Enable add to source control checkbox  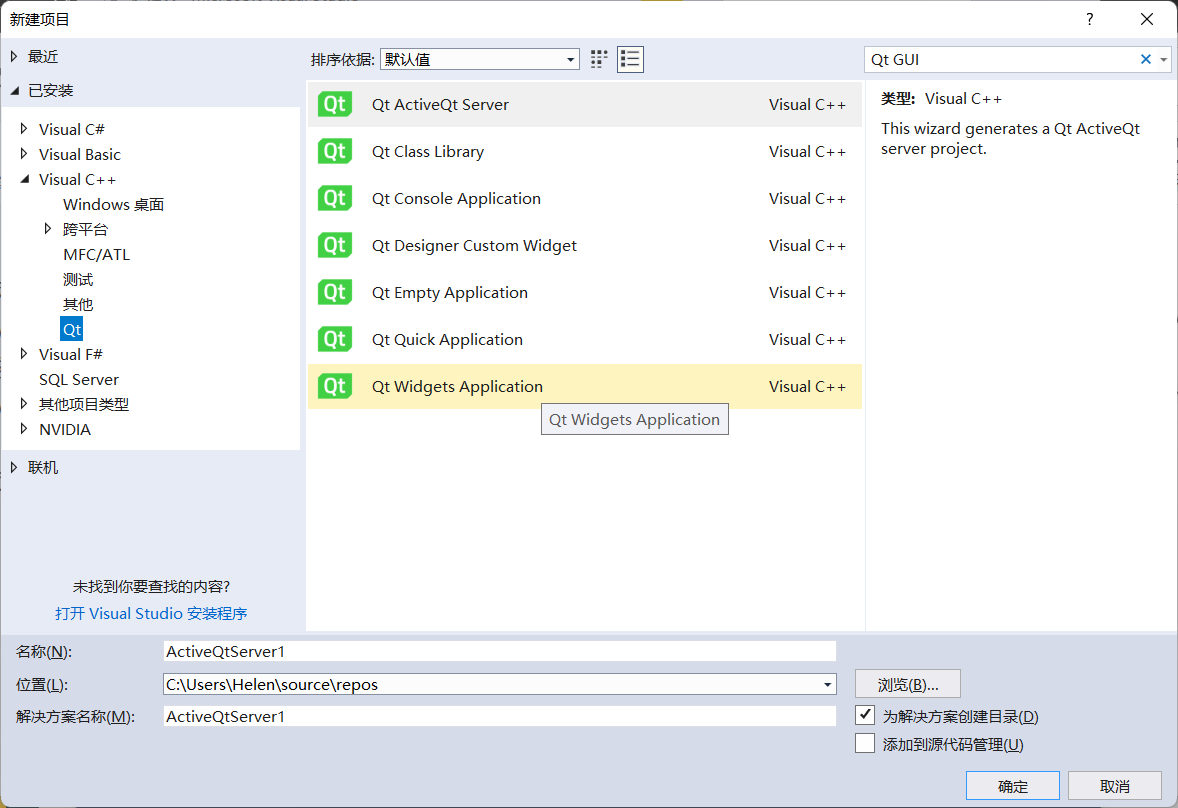tap(865, 743)
